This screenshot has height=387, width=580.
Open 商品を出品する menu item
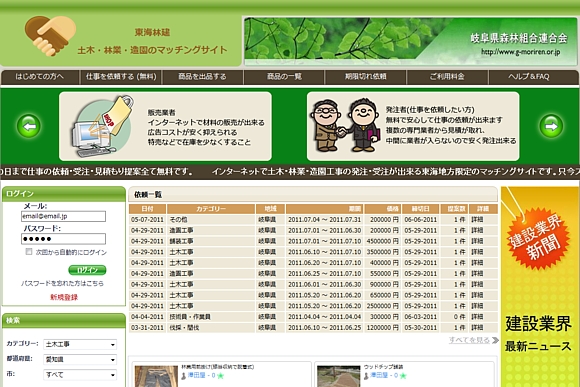pyautogui.click(x=202, y=77)
